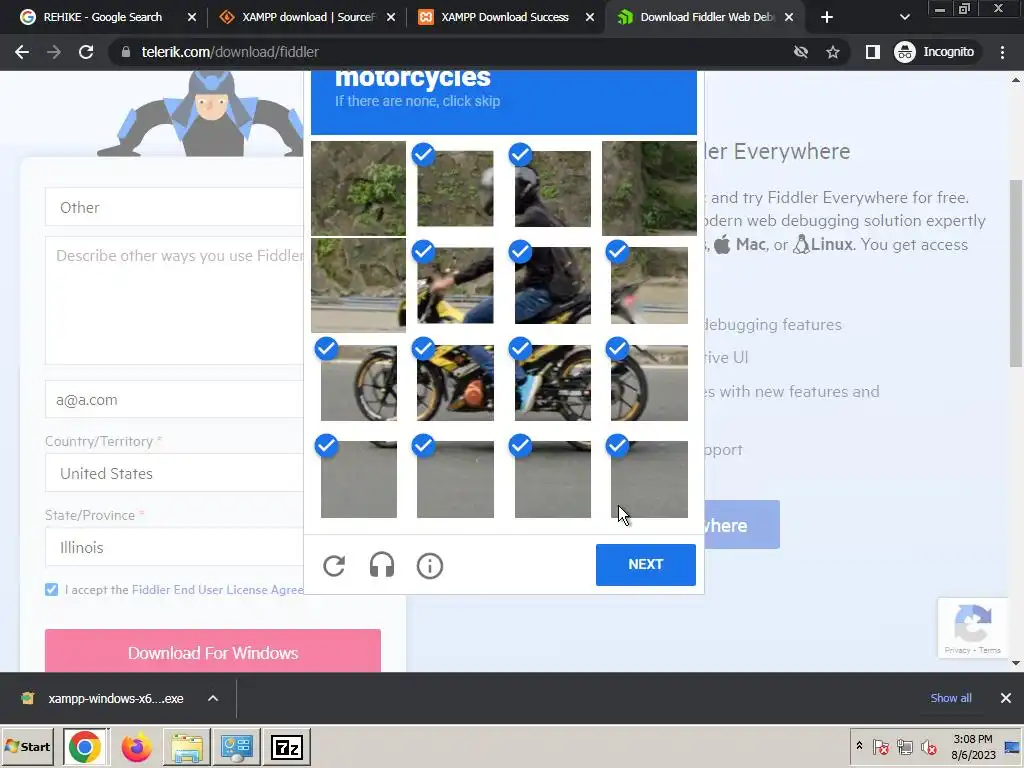Viewport: 1024px width, 768px height.
Task: Expand xampp download options chevron
Action: pyautogui.click(x=213, y=698)
